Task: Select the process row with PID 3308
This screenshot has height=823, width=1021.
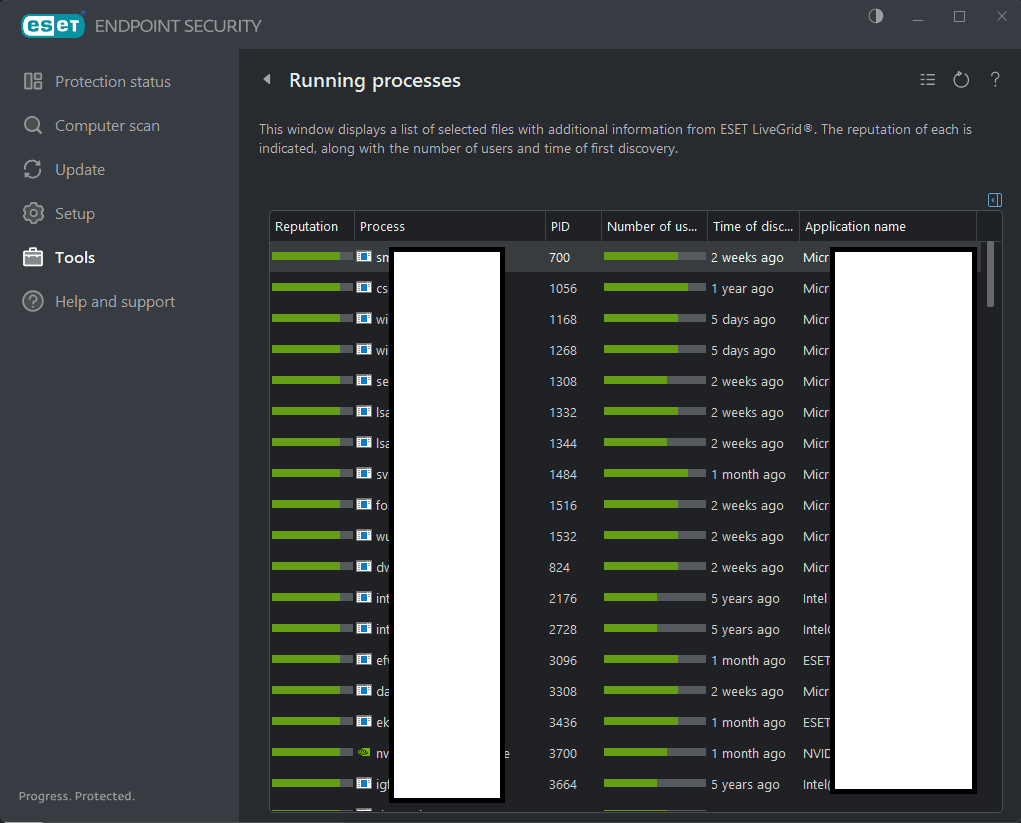Action: [623, 691]
